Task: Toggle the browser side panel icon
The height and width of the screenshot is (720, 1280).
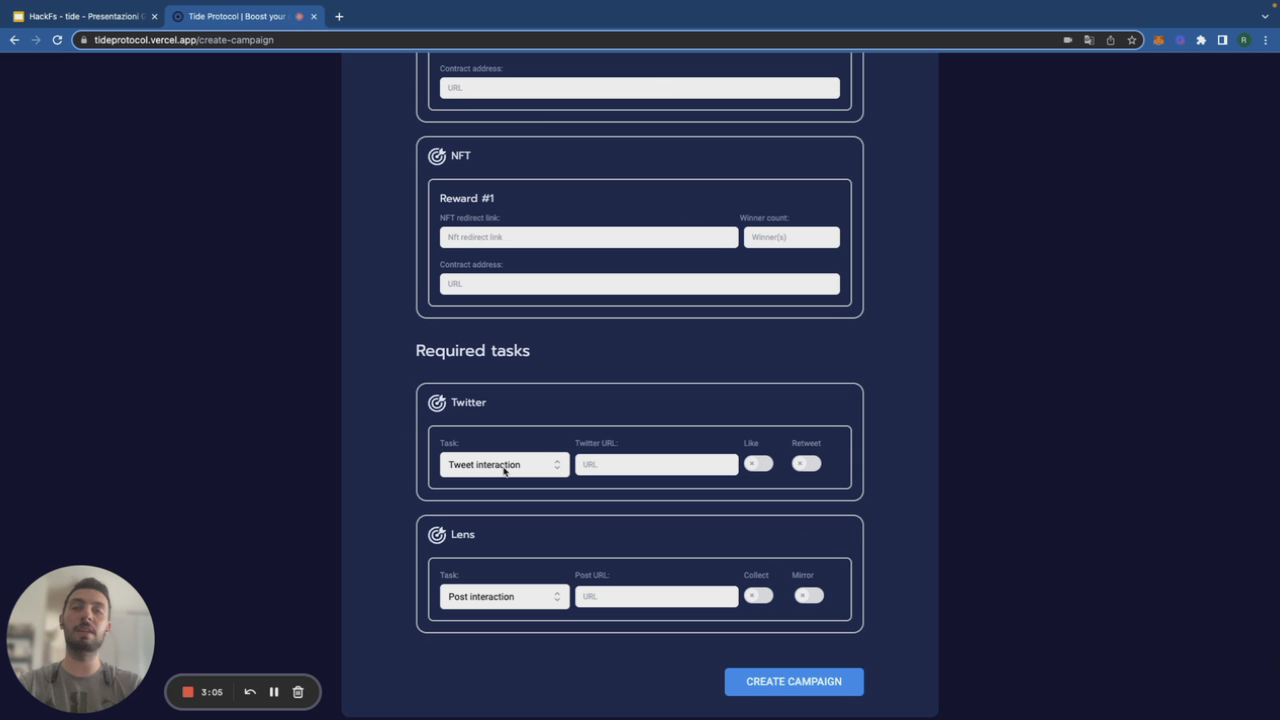Action: pyautogui.click(x=1222, y=40)
